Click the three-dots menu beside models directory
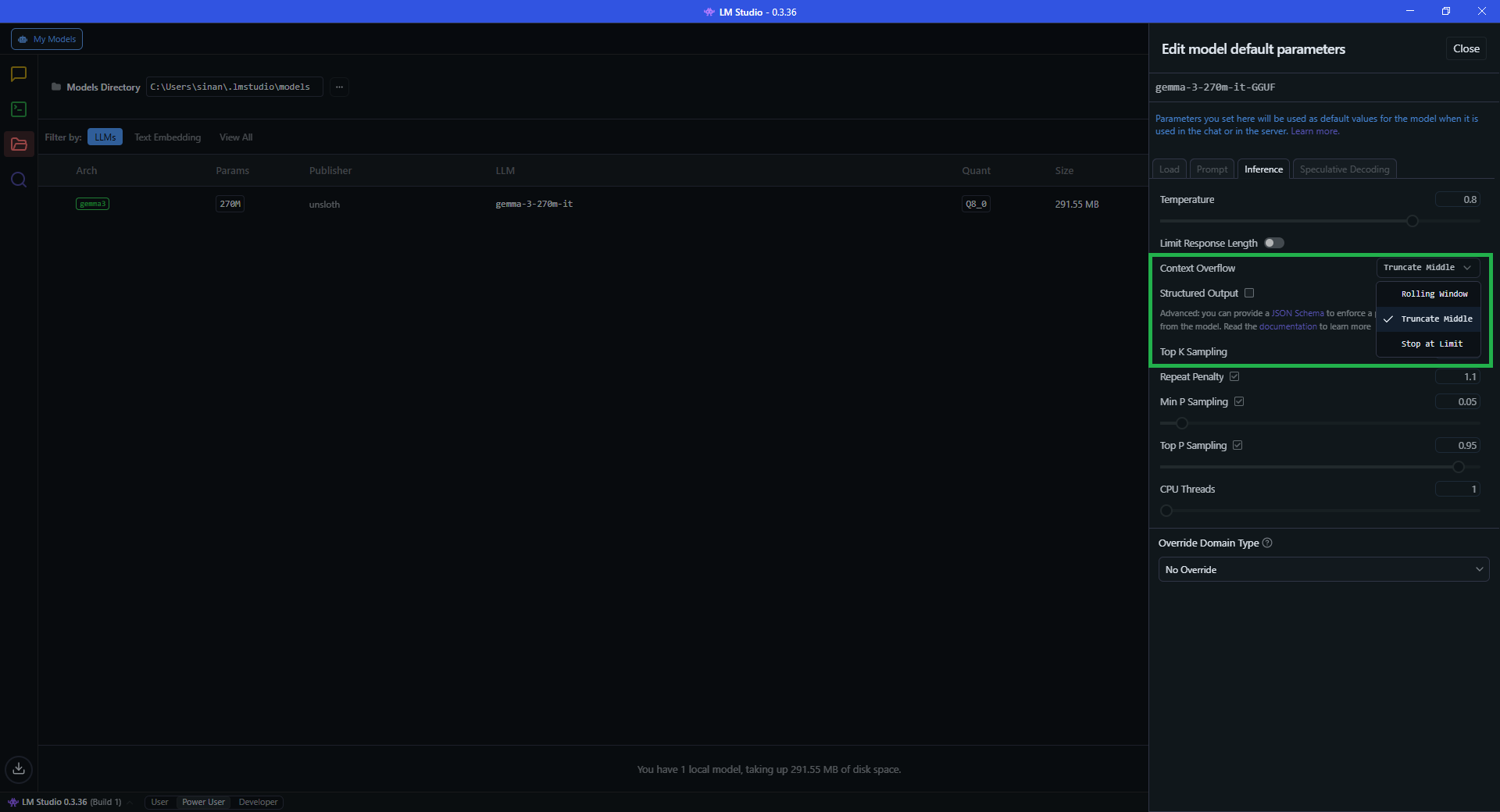The image size is (1500, 812). pyautogui.click(x=339, y=87)
